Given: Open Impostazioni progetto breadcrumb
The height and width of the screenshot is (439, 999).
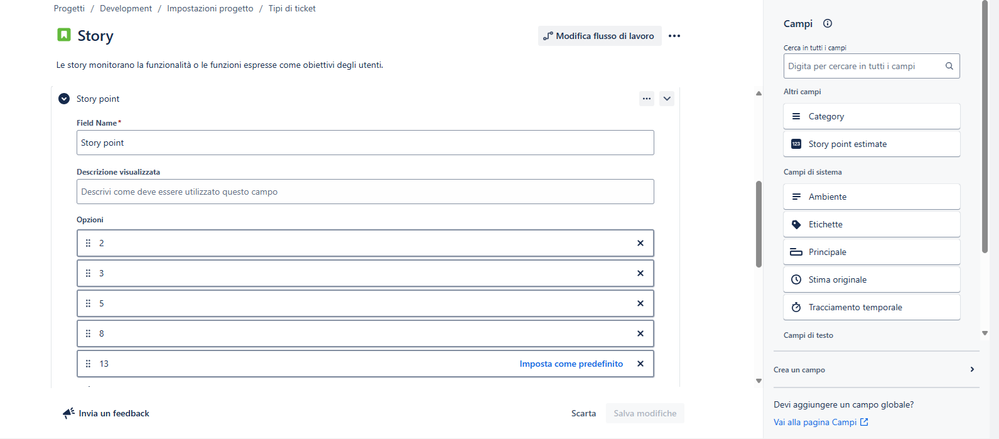Looking at the screenshot, I should (x=210, y=8).
